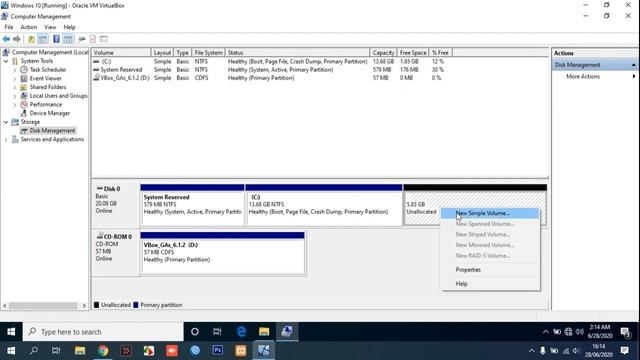The image size is (640, 360).
Task: Click the last toolbar icon showing window layout
Action: (104, 39)
